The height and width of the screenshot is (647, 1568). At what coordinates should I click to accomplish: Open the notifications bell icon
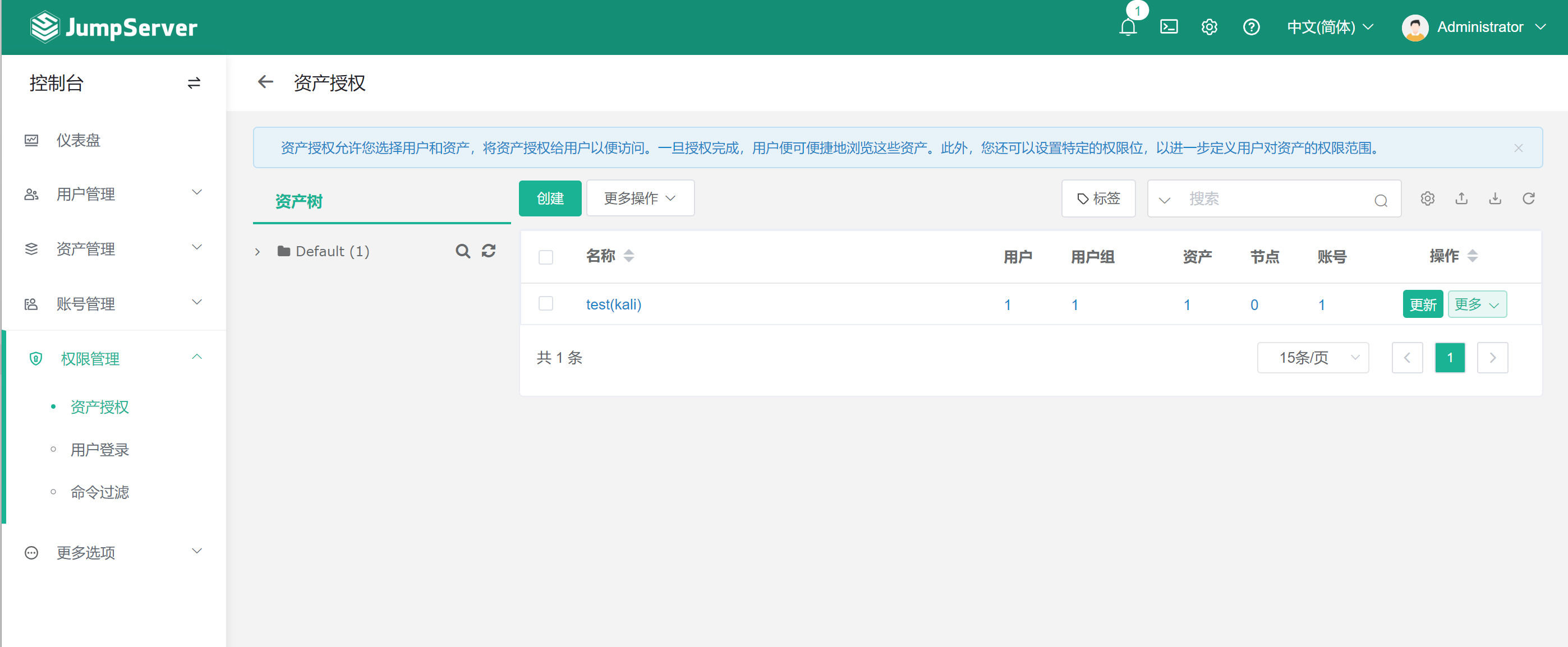click(x=1127, y=27)
